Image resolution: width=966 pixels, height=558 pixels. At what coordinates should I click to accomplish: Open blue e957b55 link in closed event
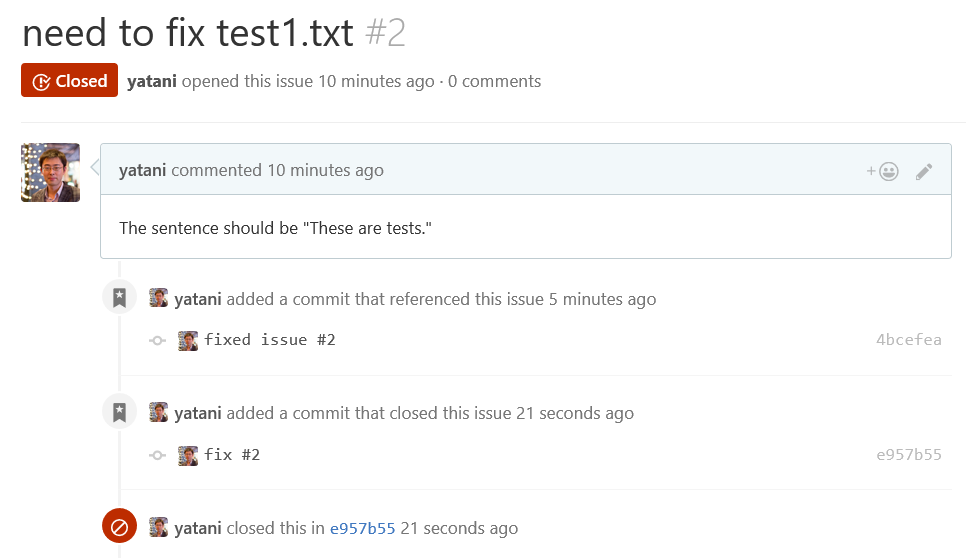[362, 528]
